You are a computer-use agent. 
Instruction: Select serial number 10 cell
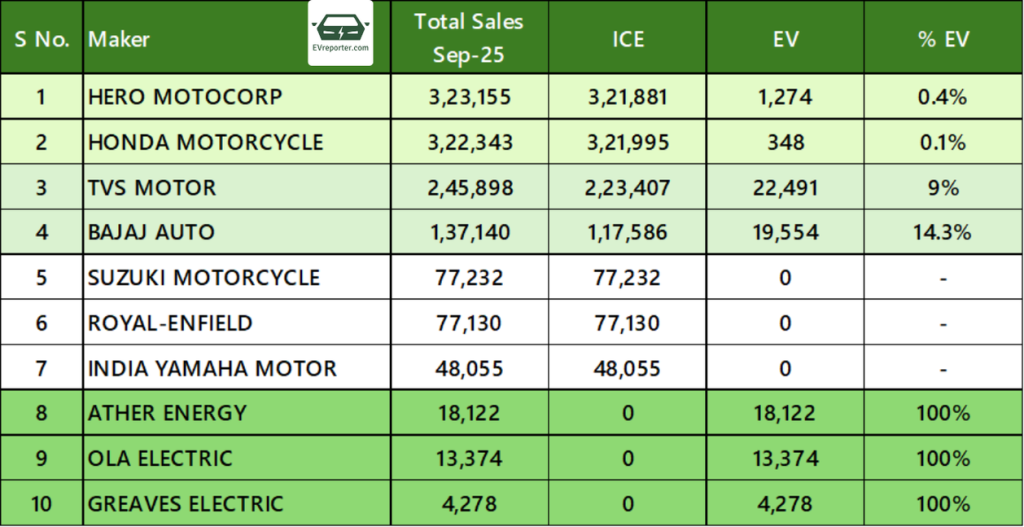(41, 504)
